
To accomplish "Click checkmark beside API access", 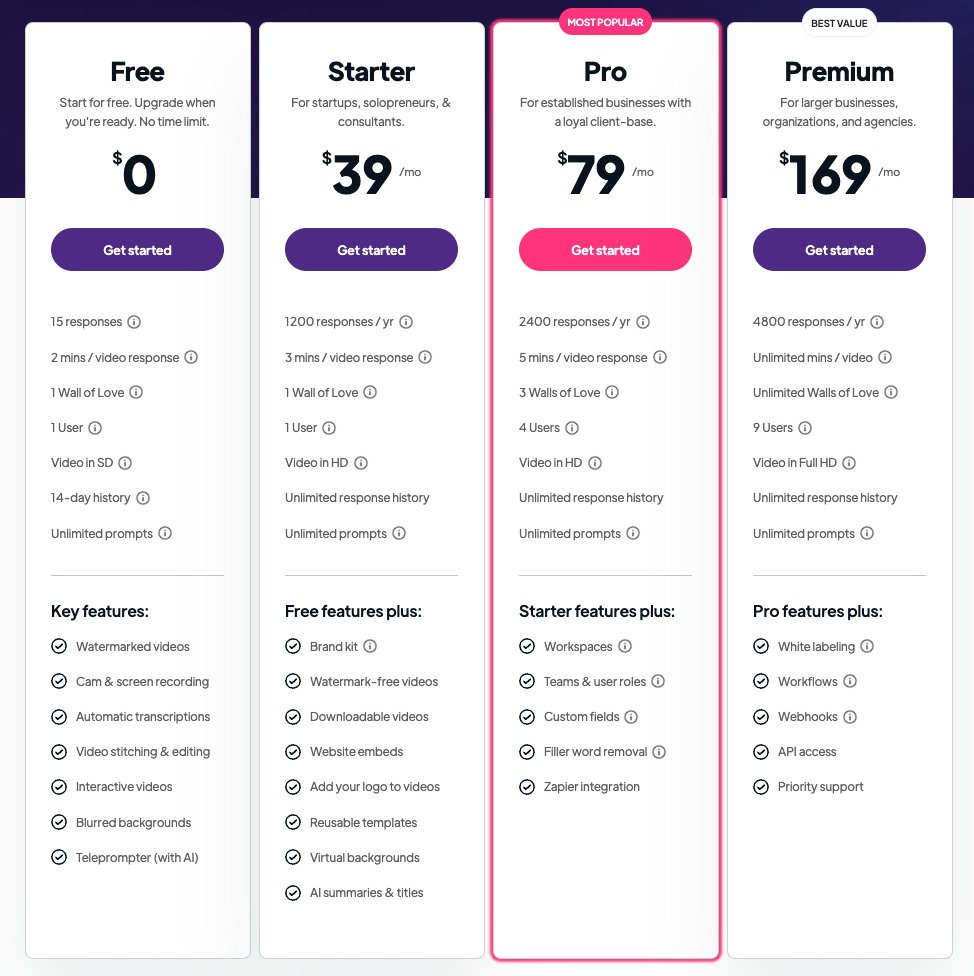I will 761,752.
